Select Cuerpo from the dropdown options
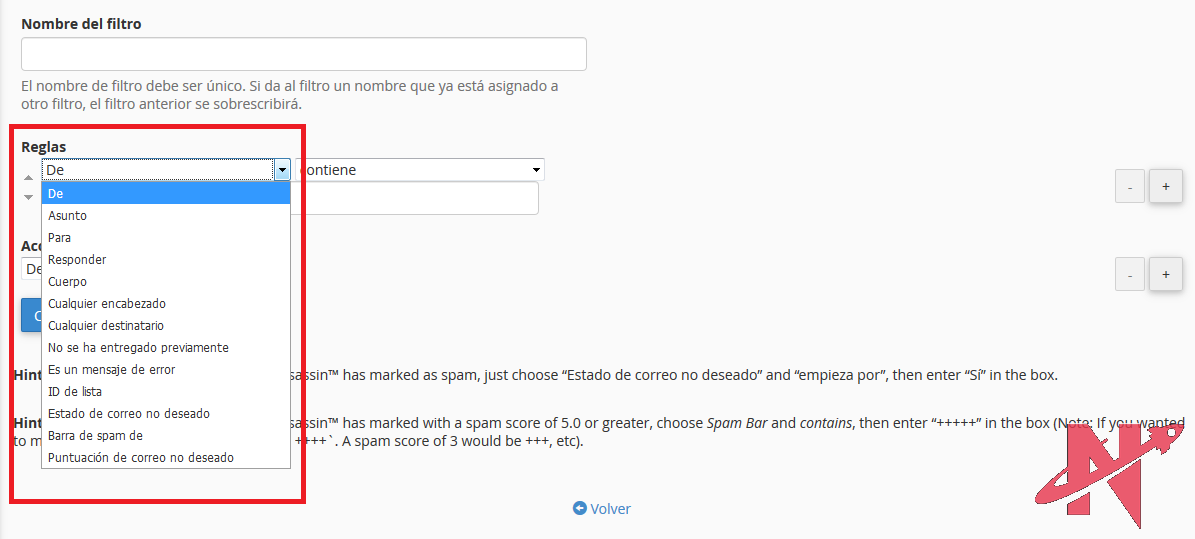 67,282
